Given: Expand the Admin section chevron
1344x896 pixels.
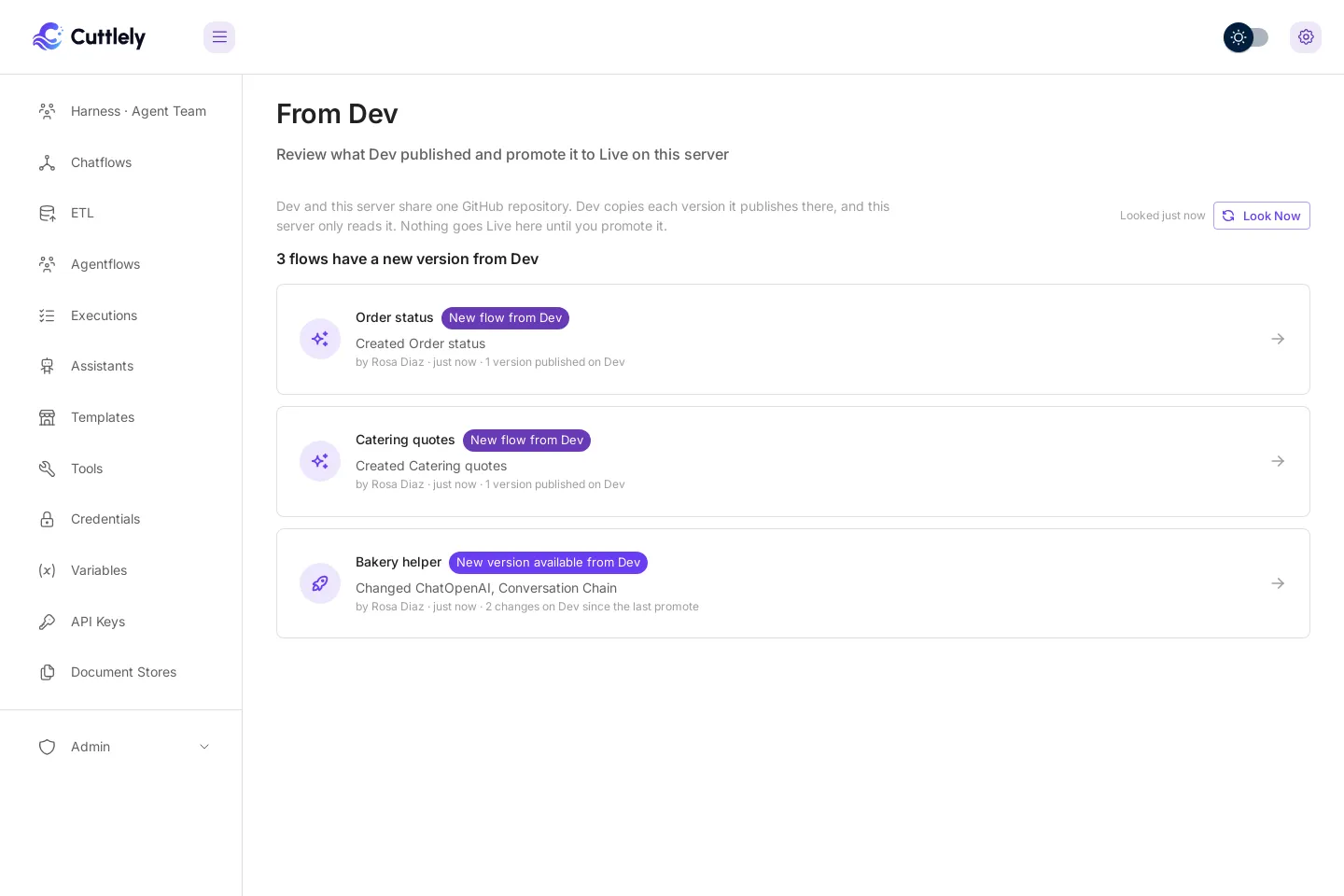Looking at the screenshot, I should [204, 747].
